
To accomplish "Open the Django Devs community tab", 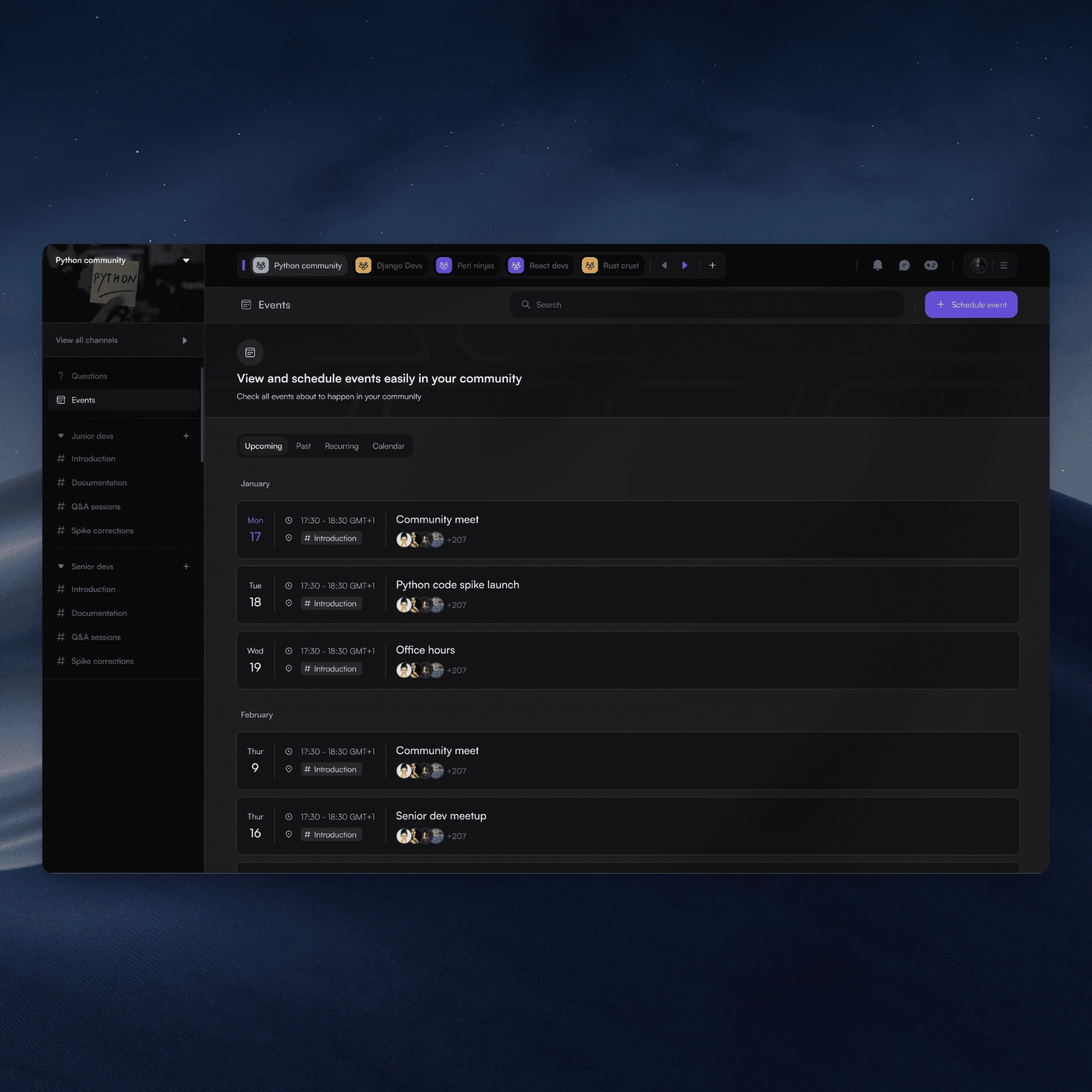I will click(x=390, y=266).
